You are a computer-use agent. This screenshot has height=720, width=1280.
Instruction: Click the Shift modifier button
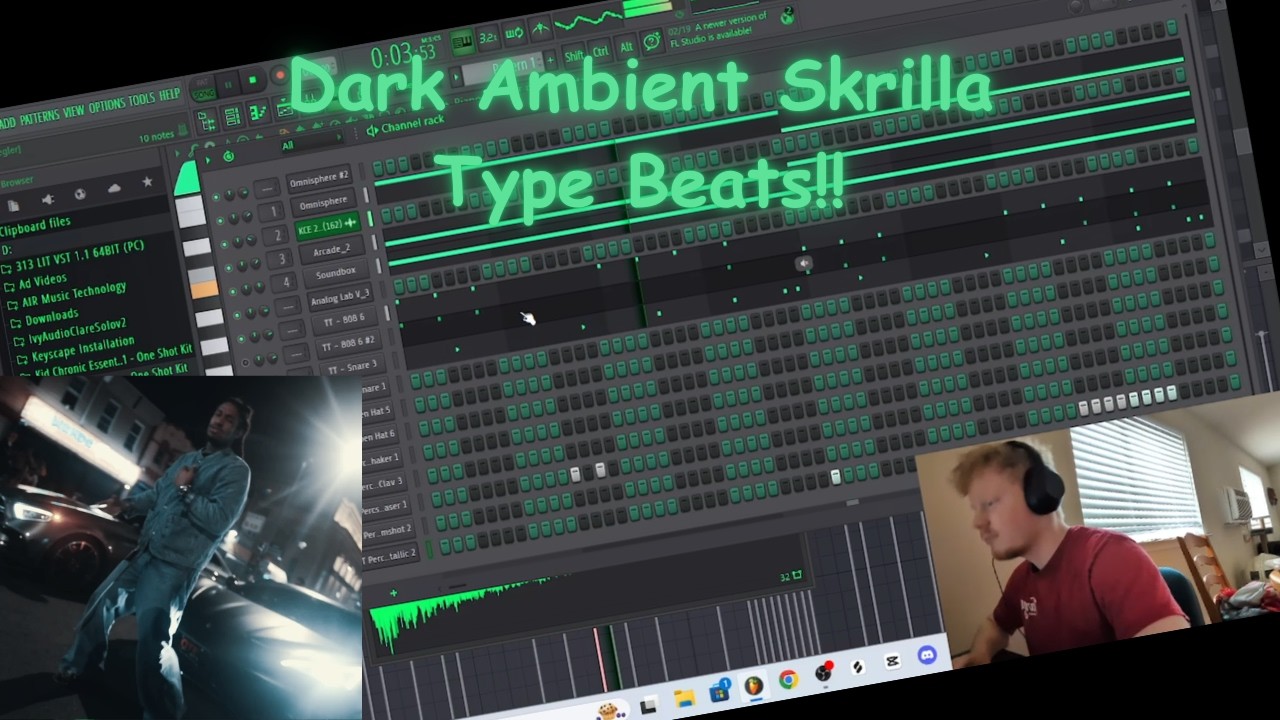574,55
